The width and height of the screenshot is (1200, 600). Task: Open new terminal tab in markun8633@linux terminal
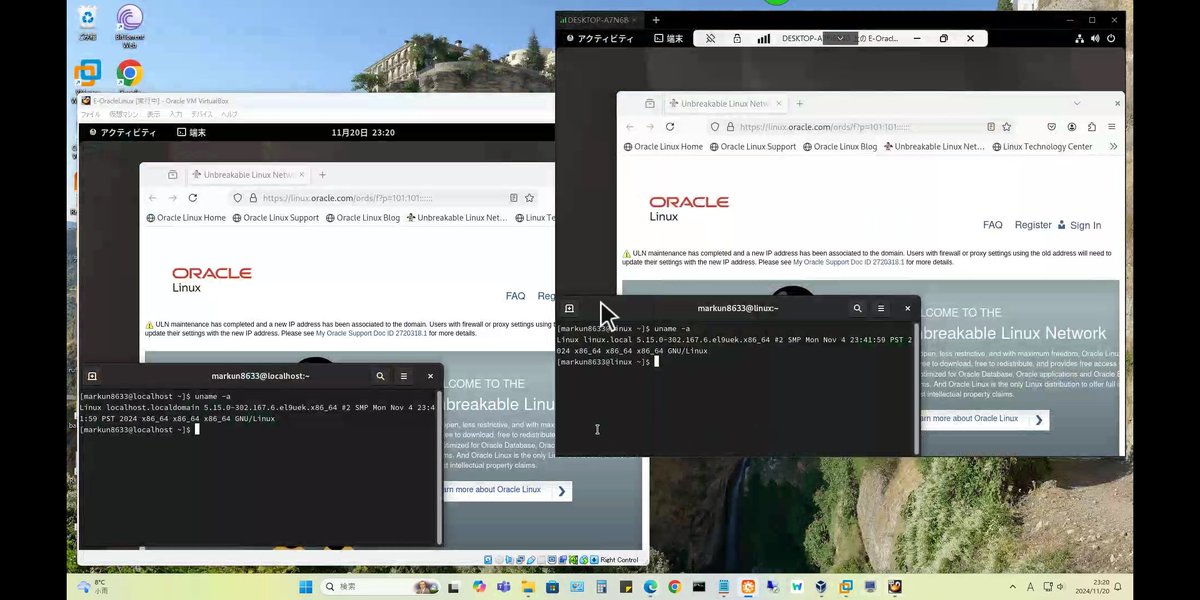click(569, 308)
